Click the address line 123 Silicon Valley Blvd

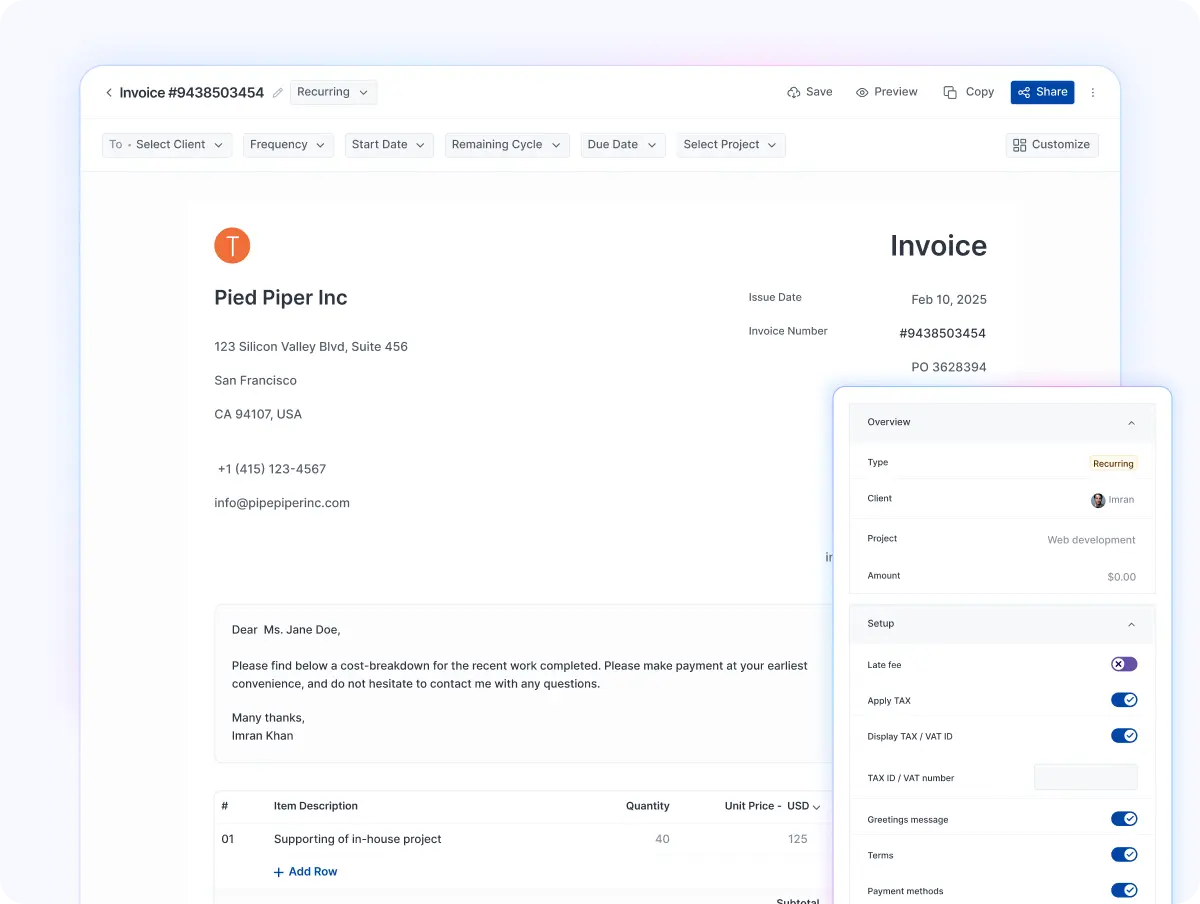point(311,347)
